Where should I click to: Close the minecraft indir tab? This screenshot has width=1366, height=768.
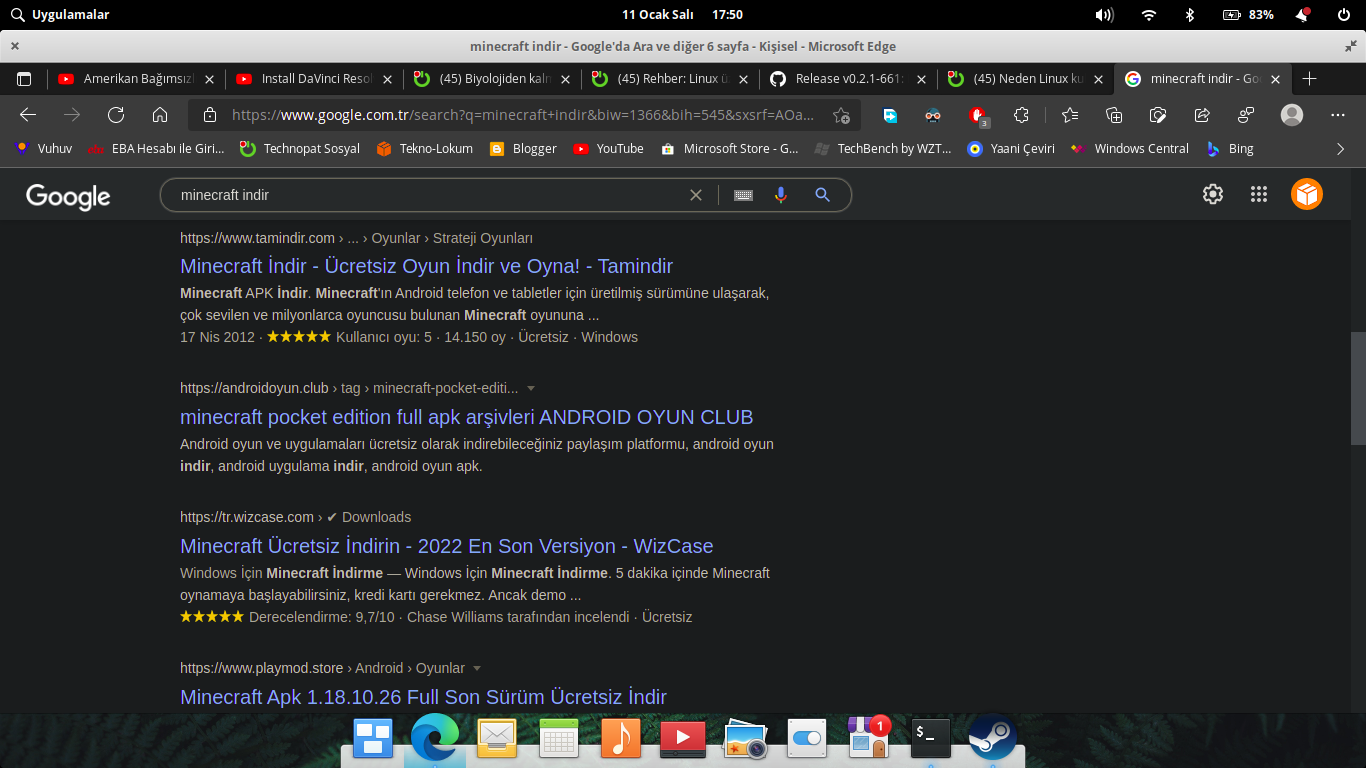point(1275,79)
